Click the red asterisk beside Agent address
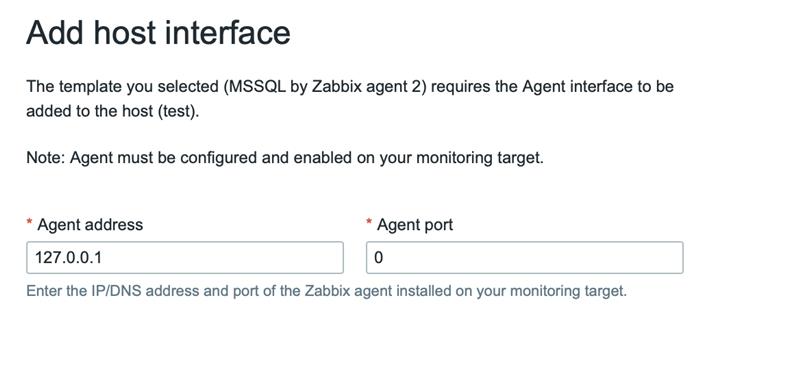The height and width of the screenshot is (367, 800). (30, 223)
